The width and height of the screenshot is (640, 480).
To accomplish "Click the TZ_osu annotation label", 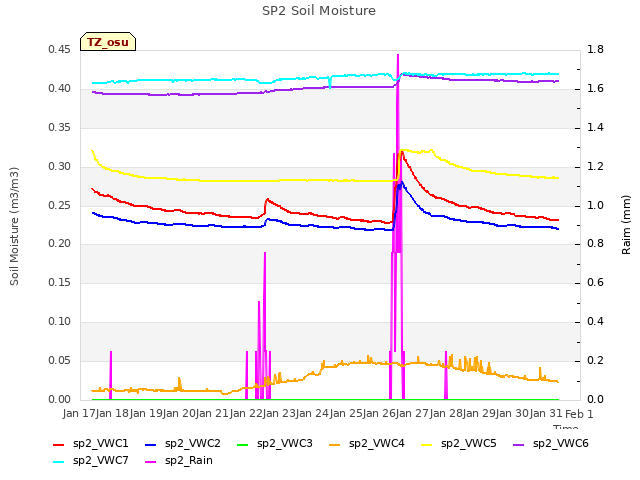I will click(108, 42).
